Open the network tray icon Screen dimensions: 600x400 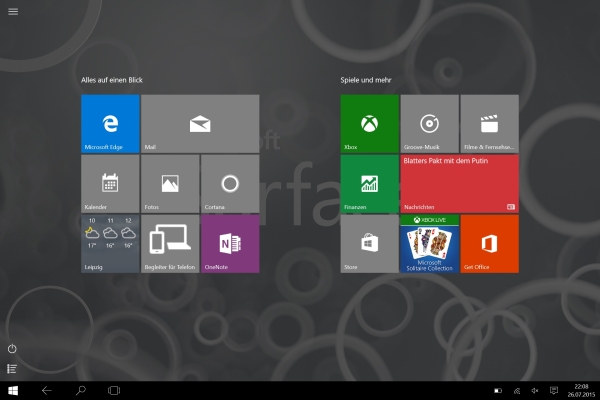(517, 391)
